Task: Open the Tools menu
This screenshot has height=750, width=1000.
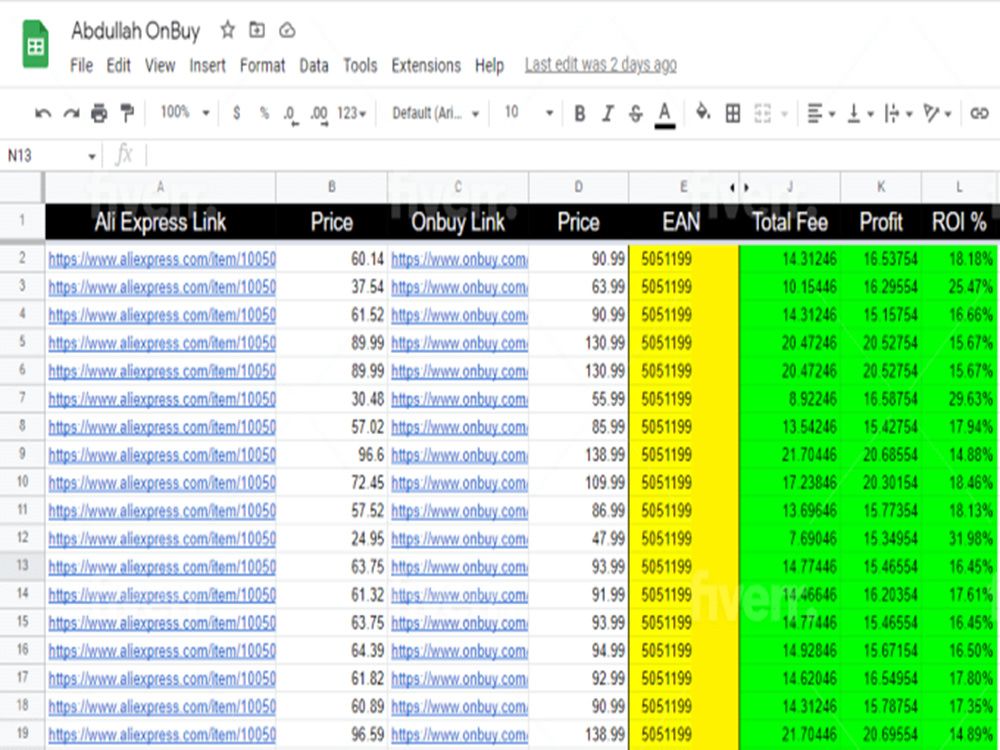Action: tap(360, 66)
